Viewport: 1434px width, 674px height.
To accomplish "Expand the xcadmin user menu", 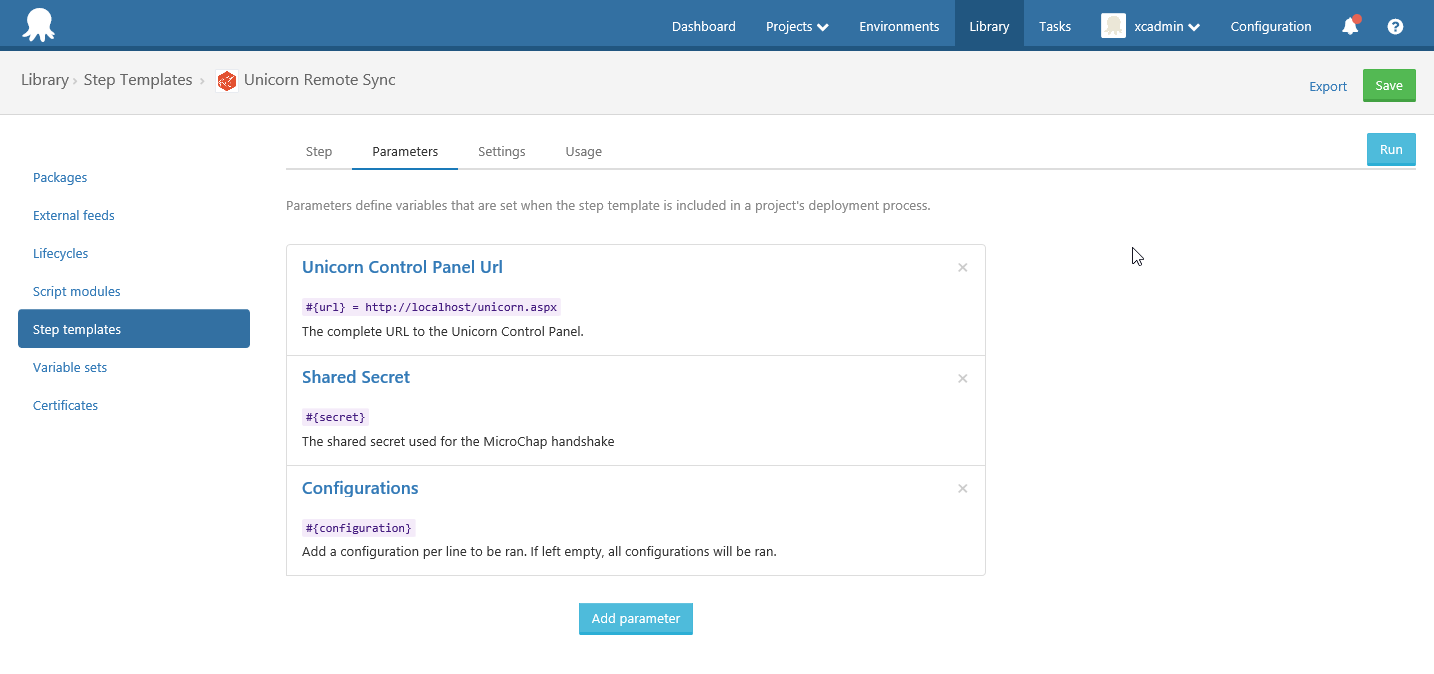I will point(1166,27).
